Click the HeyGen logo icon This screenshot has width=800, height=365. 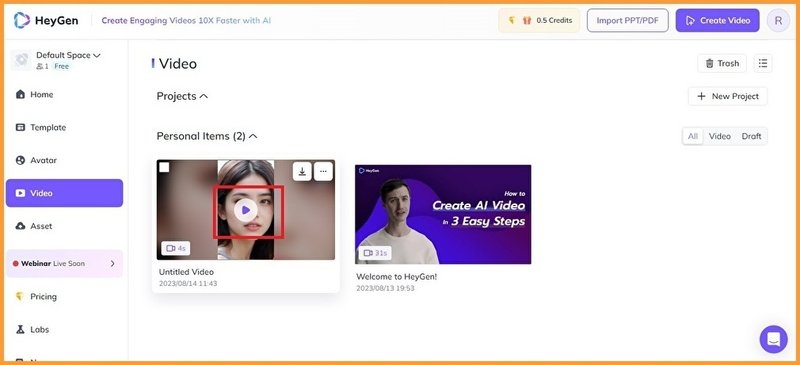pyautogui.click(x=21, y=20)
